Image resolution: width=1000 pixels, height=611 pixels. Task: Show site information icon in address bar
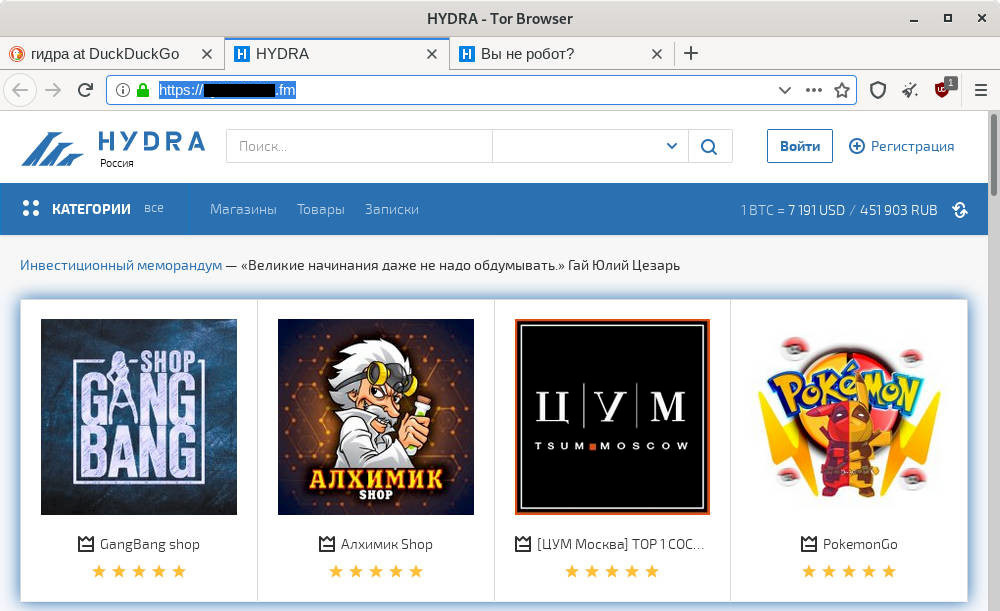tap(123, 90)
